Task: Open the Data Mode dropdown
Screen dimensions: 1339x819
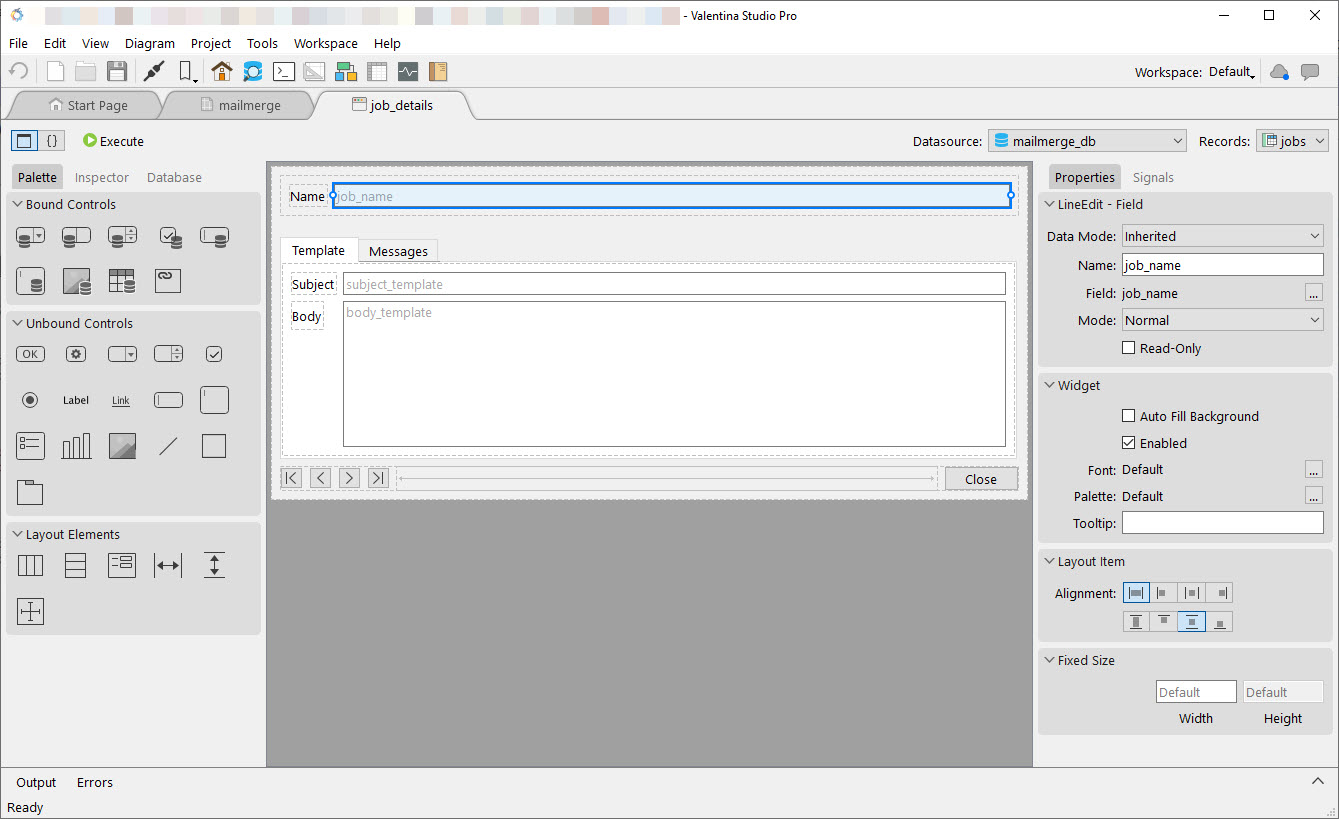Action: [1222, 236]
